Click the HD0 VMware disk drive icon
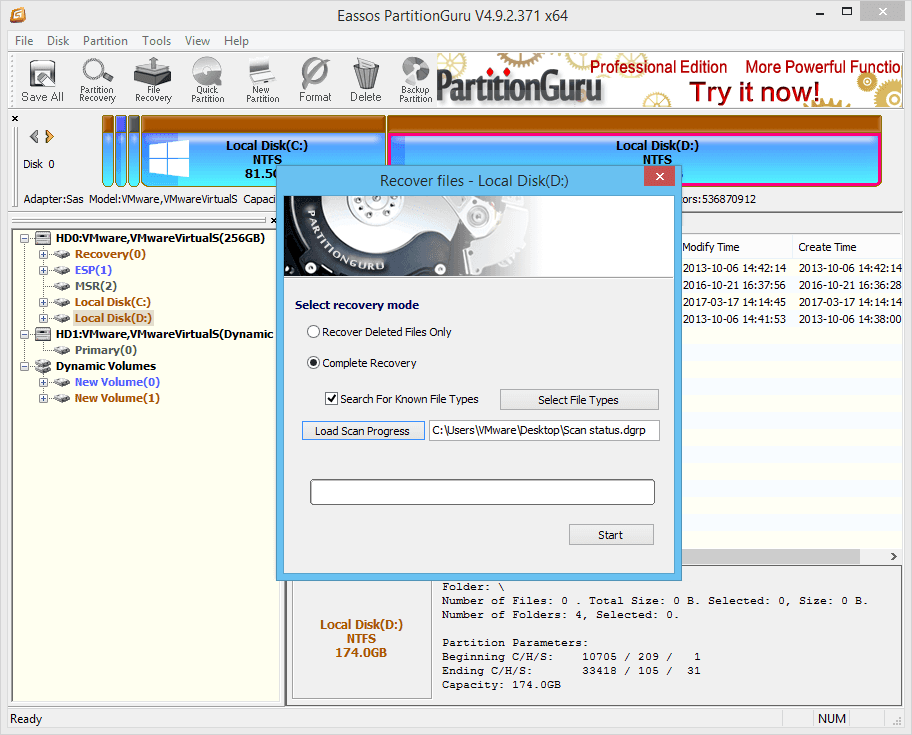This screenshot has width=912, height=735. [42, 238]
